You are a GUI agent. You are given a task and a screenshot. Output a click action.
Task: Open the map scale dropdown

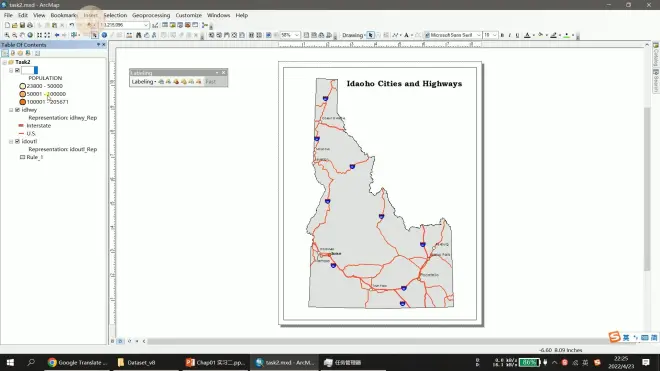coord(146,25)
